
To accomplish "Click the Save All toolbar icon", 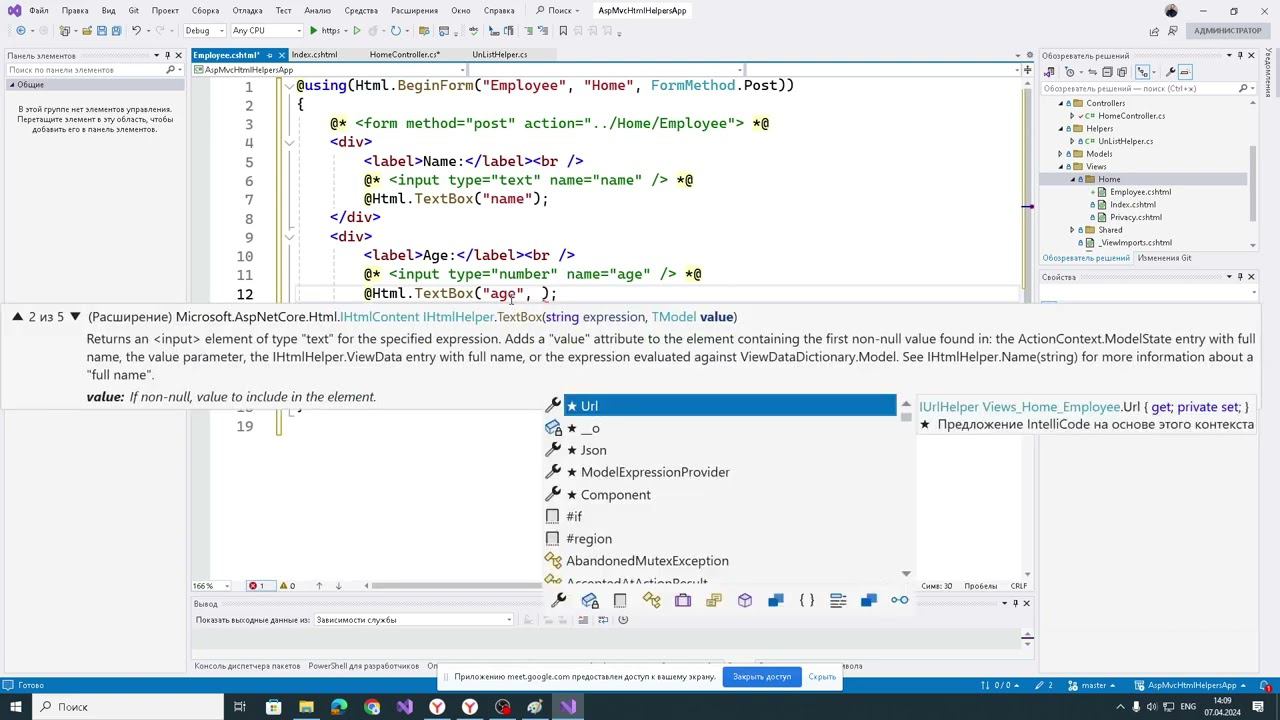I will coord(116,31).
